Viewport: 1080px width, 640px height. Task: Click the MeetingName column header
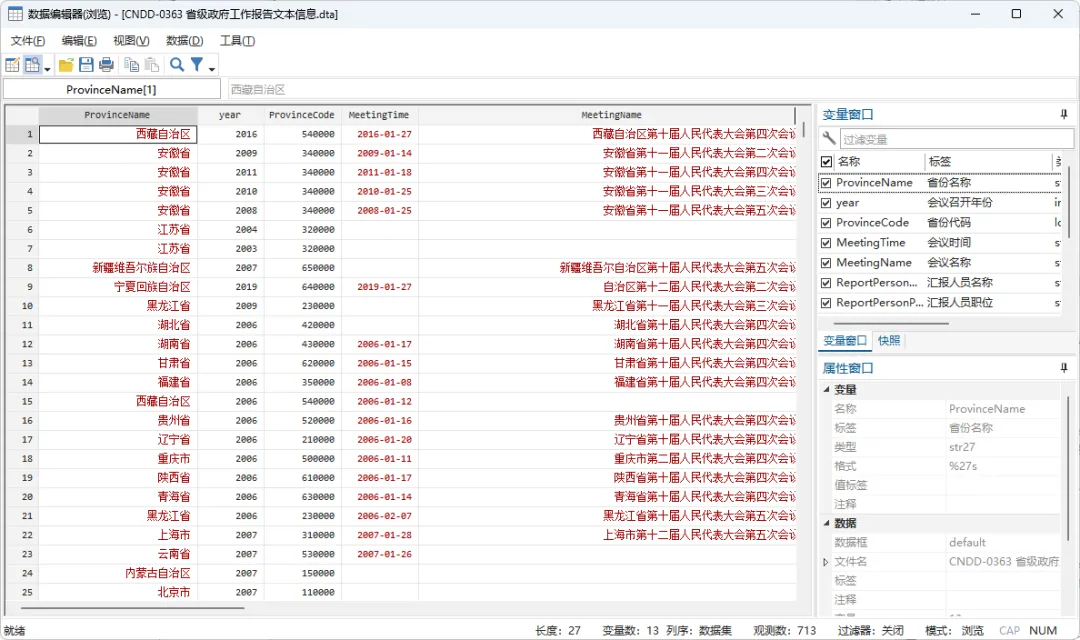pyautogui.click(x=607, y=115)
